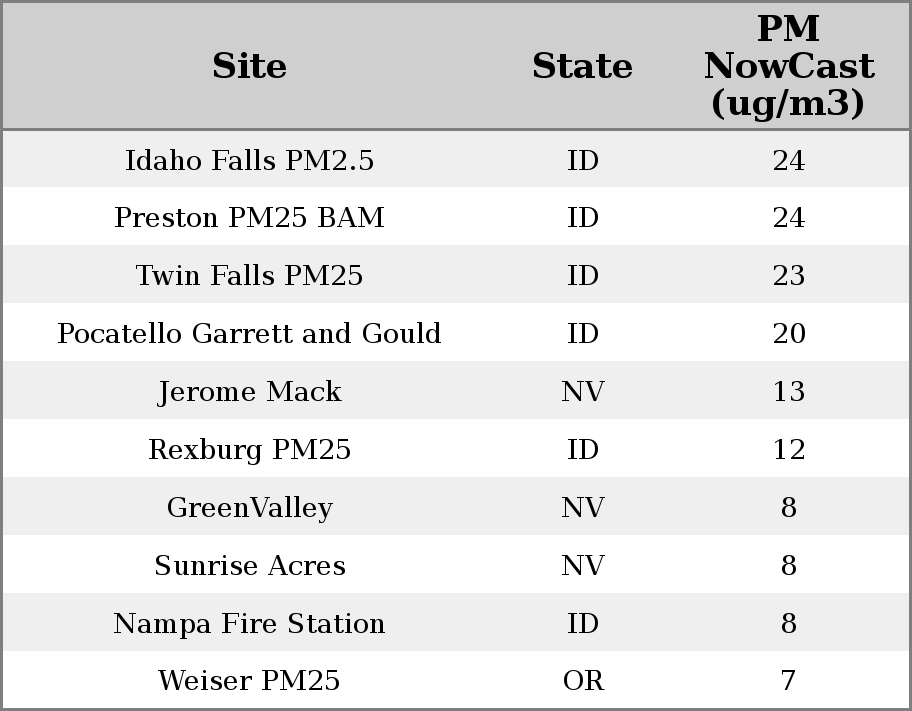The height and width of the screenshot is (711, 912).
Task: Select the Preston PM25 BAM site
Action: pos(250,218)
